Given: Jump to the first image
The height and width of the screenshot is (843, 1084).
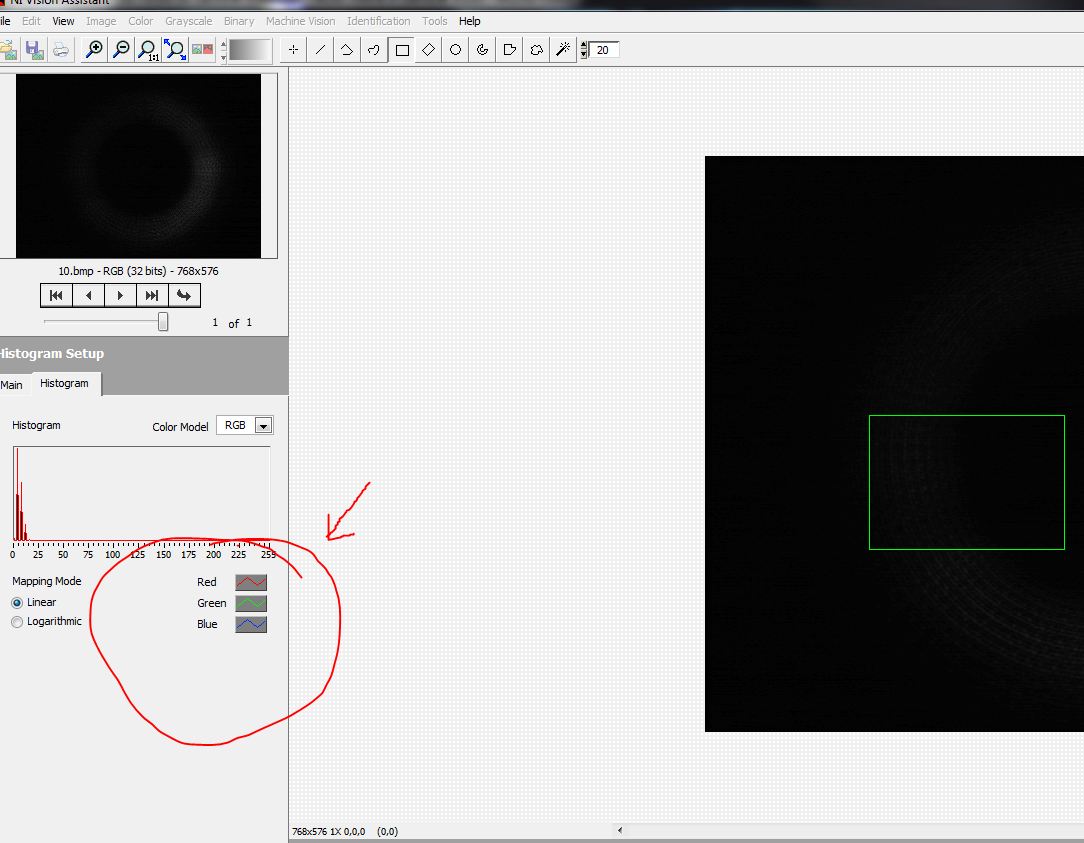Looking at the screenshot, I should [x=57, y=295].
